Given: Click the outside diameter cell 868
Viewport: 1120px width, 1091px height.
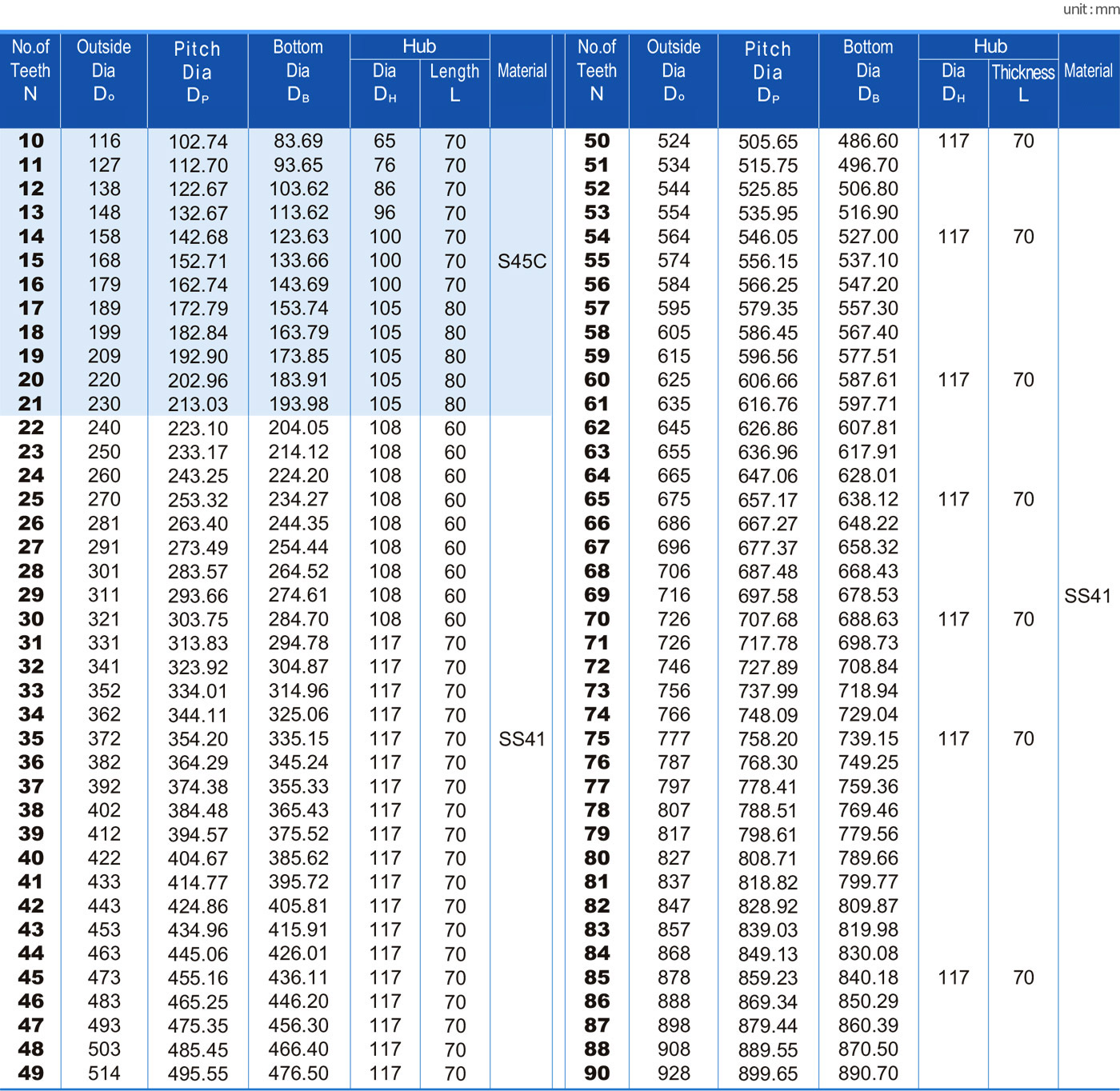Looking at the screenshot, I should point(674,953).
